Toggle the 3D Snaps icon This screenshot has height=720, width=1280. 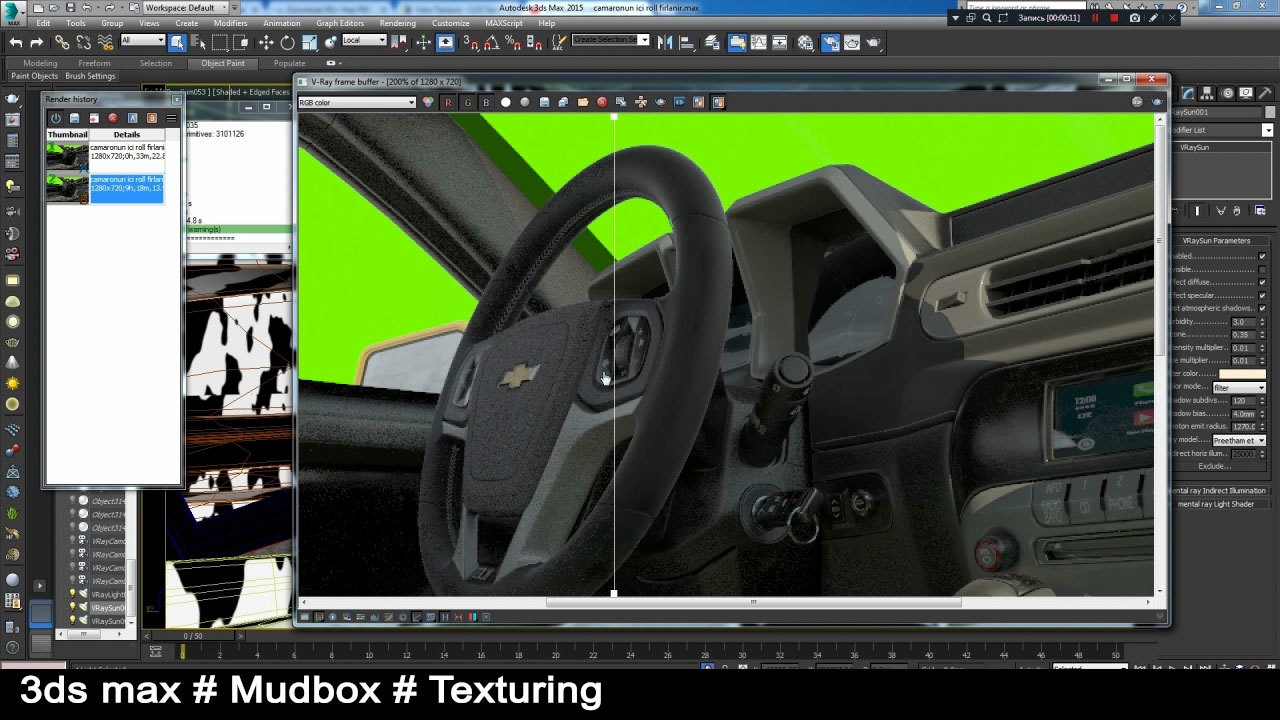click(x=471, y=42)
